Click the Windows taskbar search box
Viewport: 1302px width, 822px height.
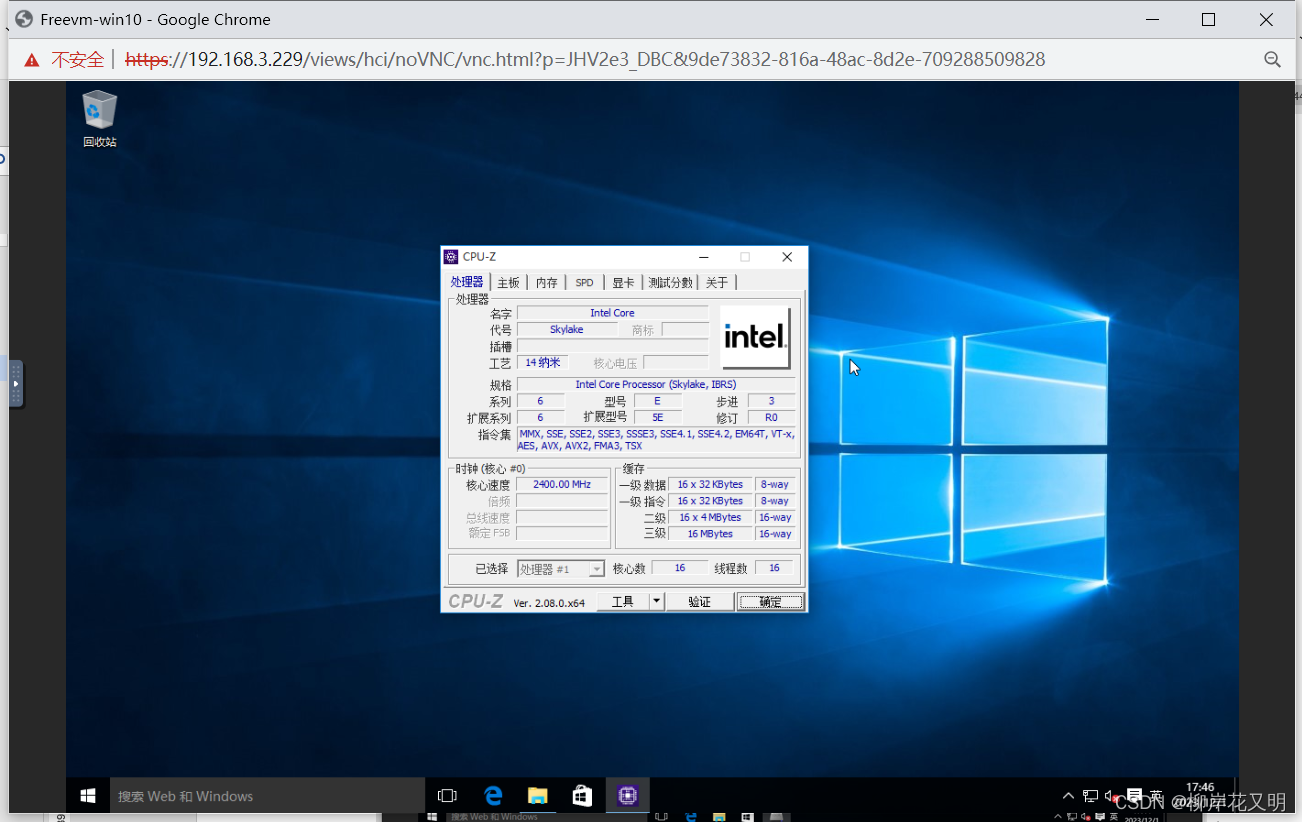click(x=267, y=796)
